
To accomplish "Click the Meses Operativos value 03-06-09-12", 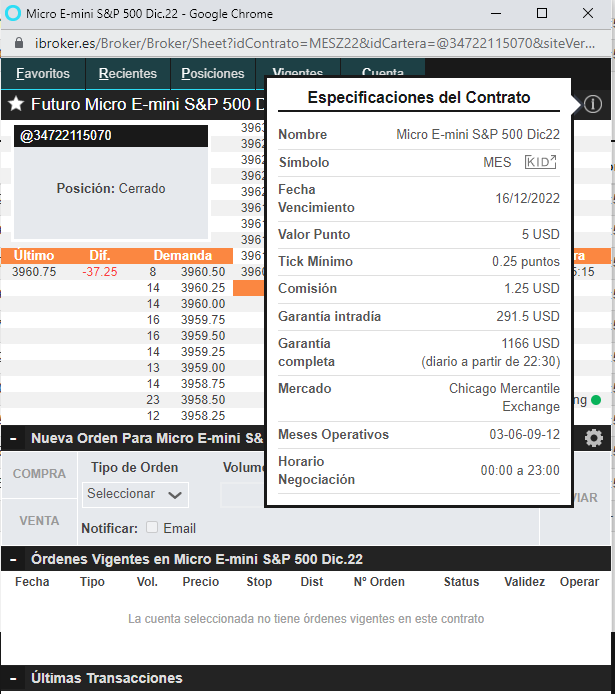I will (x=524, y=435).
